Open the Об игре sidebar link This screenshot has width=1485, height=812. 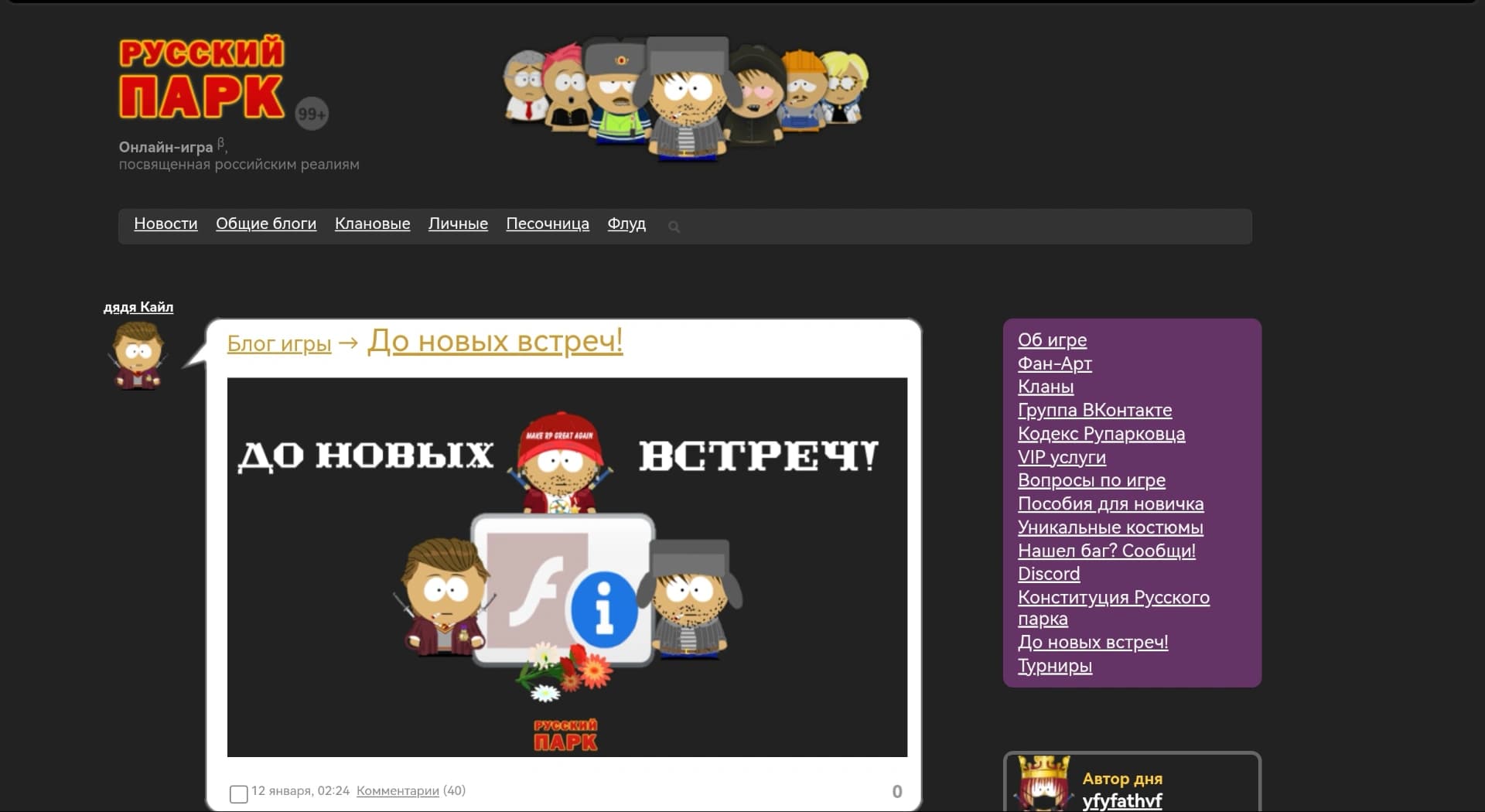pyautogui.click(x=1052, y=340)
